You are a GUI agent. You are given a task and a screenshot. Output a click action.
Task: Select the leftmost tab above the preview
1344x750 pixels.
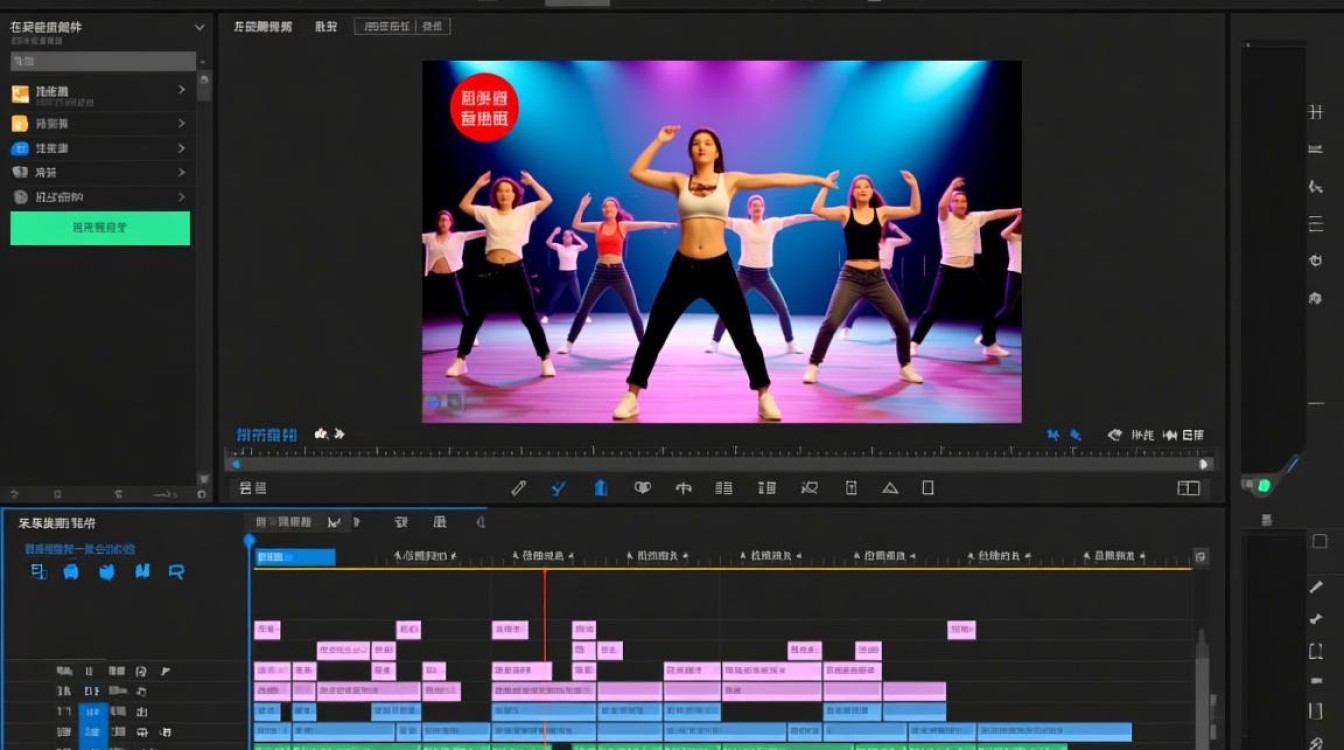click(x=263, y=27)
